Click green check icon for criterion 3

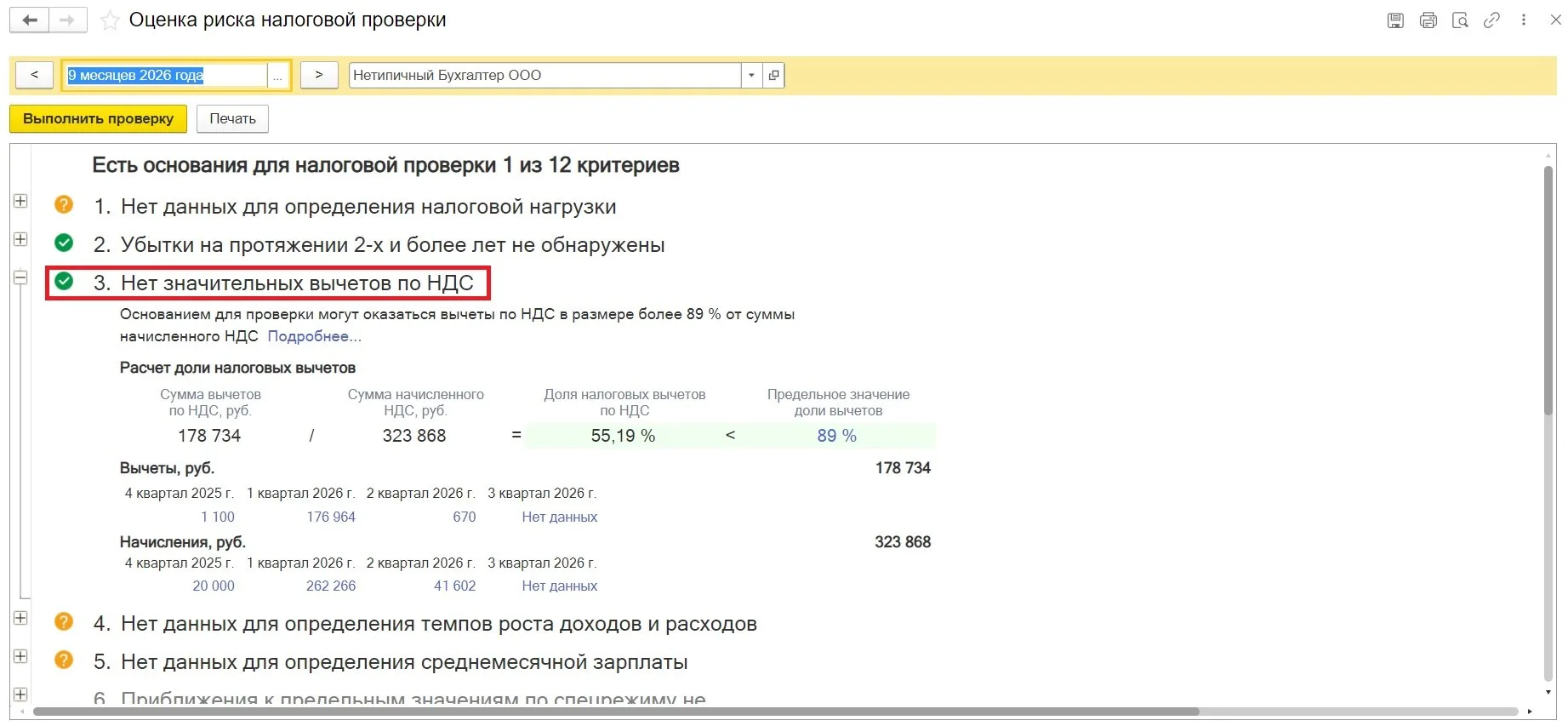tap(64, 281)
